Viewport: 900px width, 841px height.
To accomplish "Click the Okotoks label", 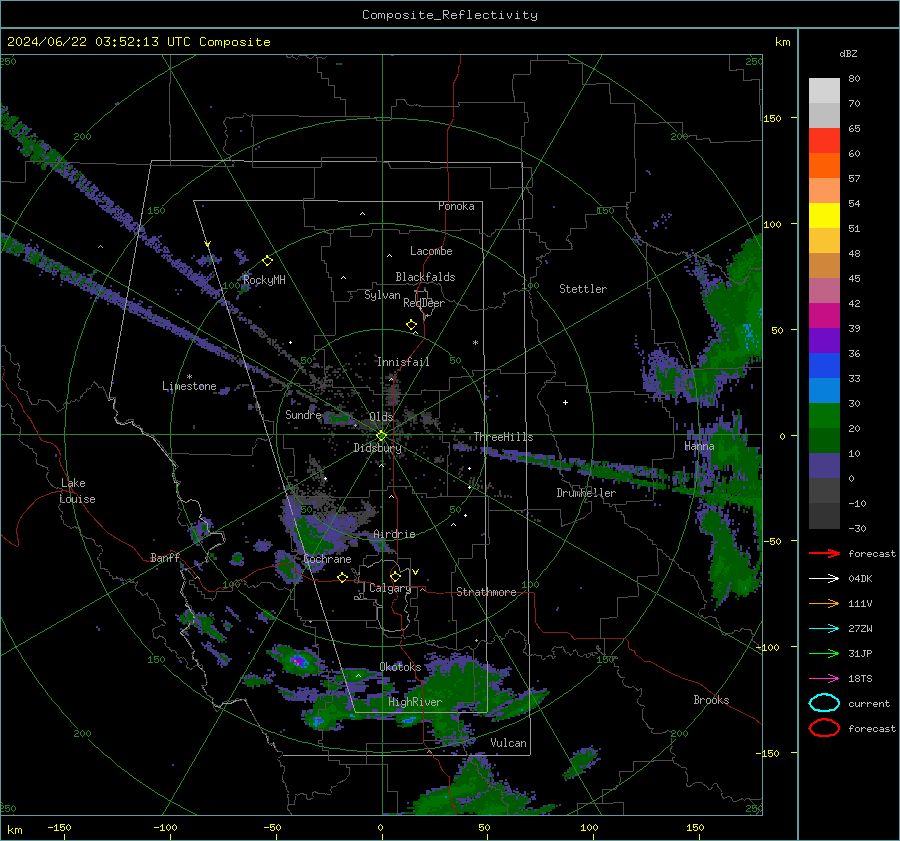I will (400, 667).
